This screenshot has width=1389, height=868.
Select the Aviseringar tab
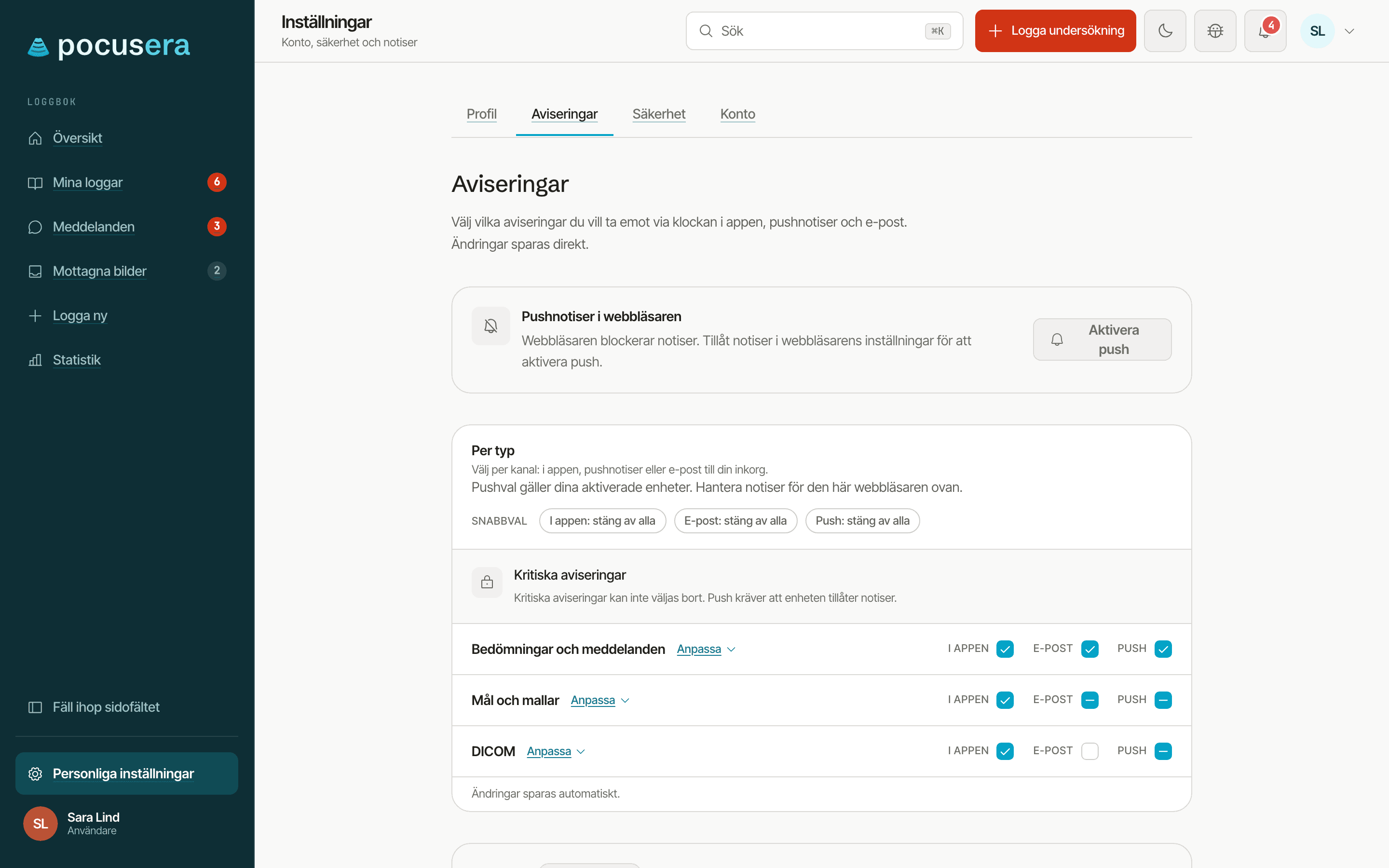pyautogui.click(x=564, y=114)
